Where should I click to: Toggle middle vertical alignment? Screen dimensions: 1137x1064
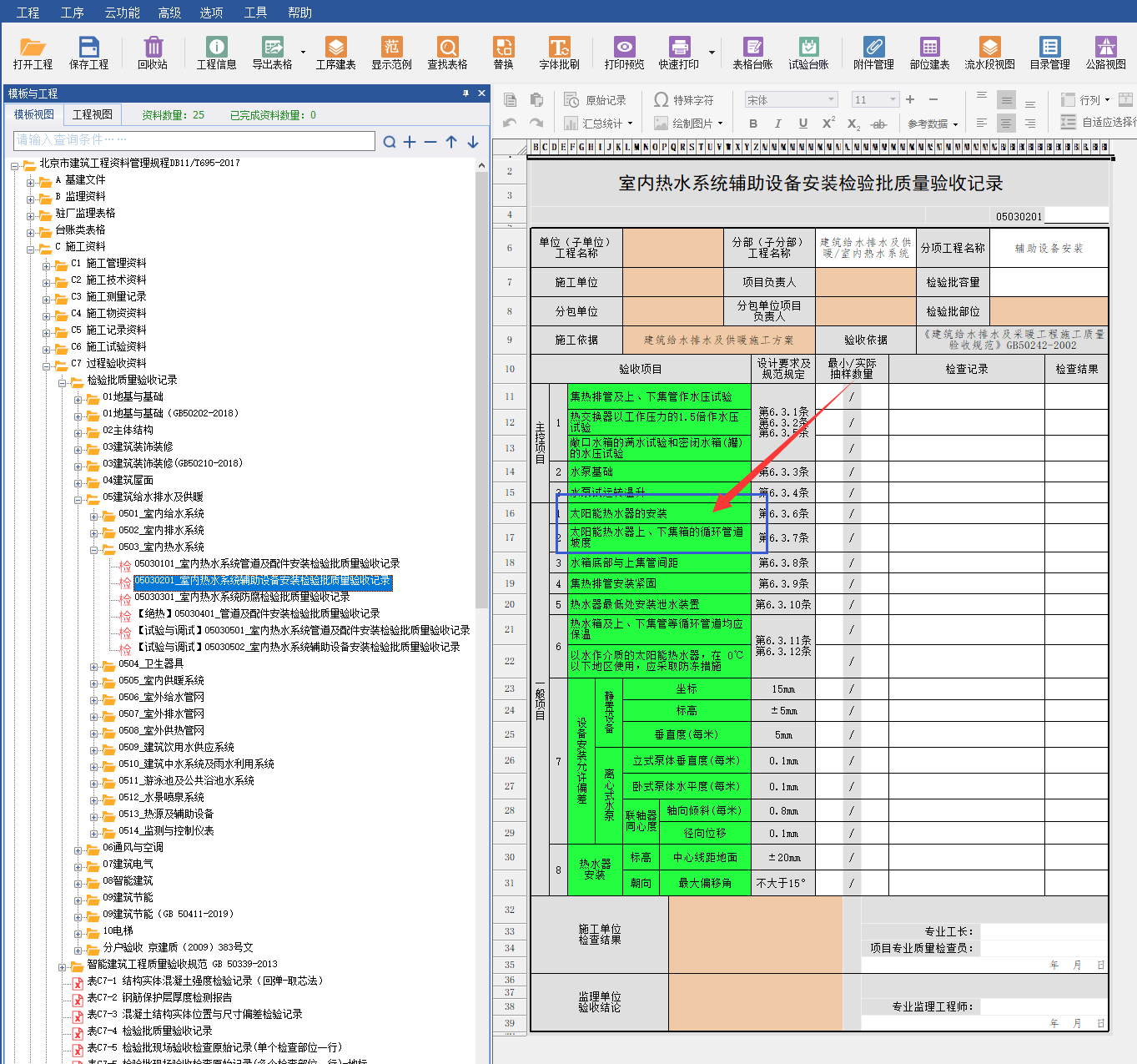(1007, 101)
